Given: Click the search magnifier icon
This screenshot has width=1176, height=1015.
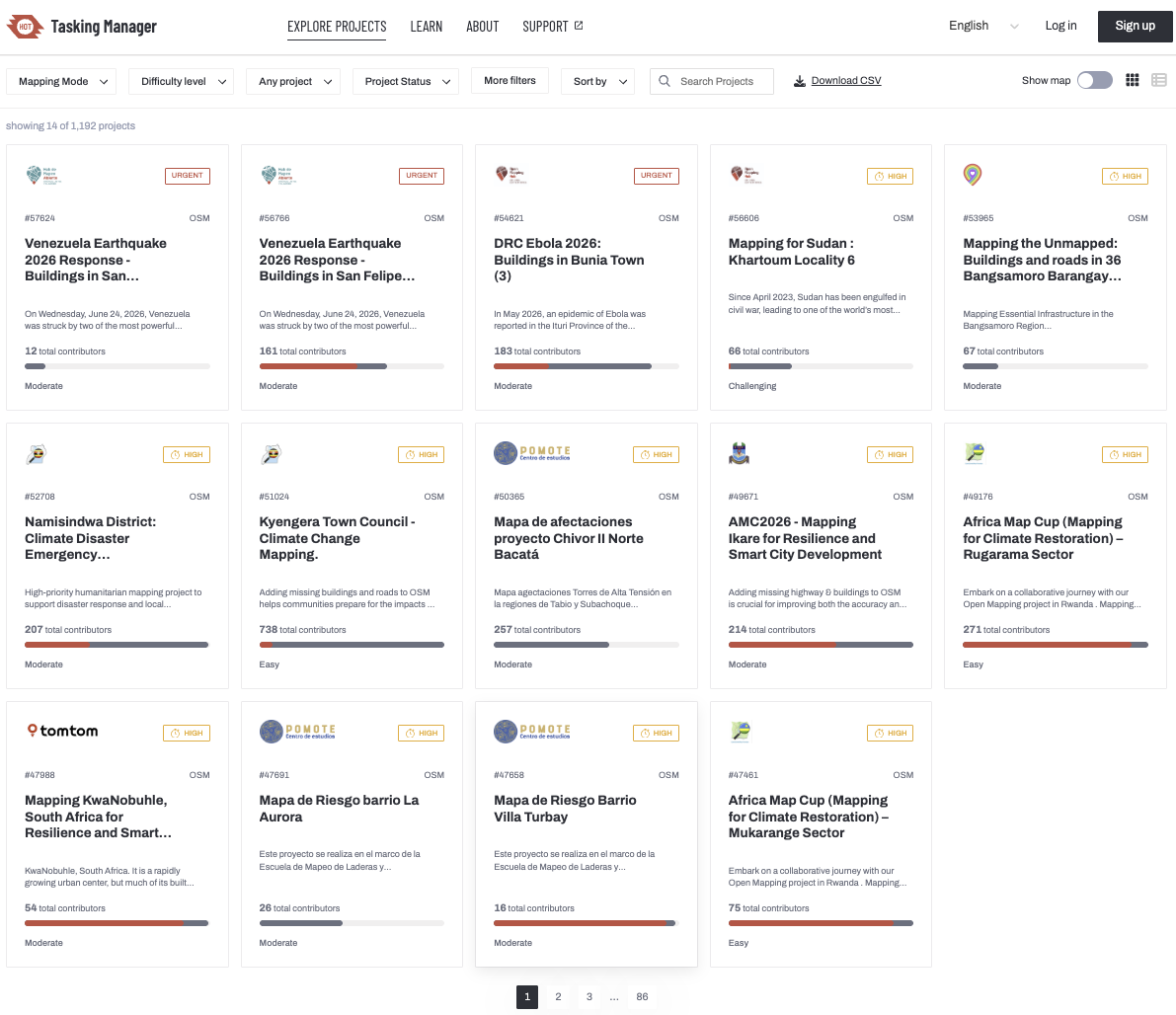Looking at the screenshot, I should tap(665, 81).
